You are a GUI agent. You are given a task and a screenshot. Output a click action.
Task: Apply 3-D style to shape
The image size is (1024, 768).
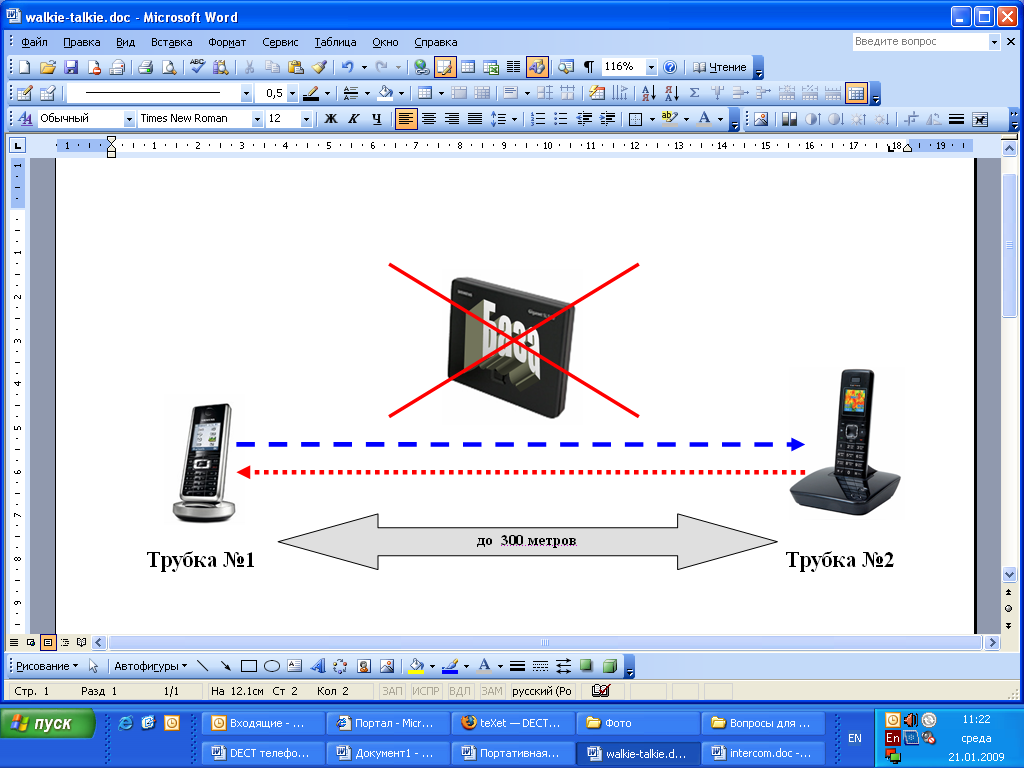[610, 666]
